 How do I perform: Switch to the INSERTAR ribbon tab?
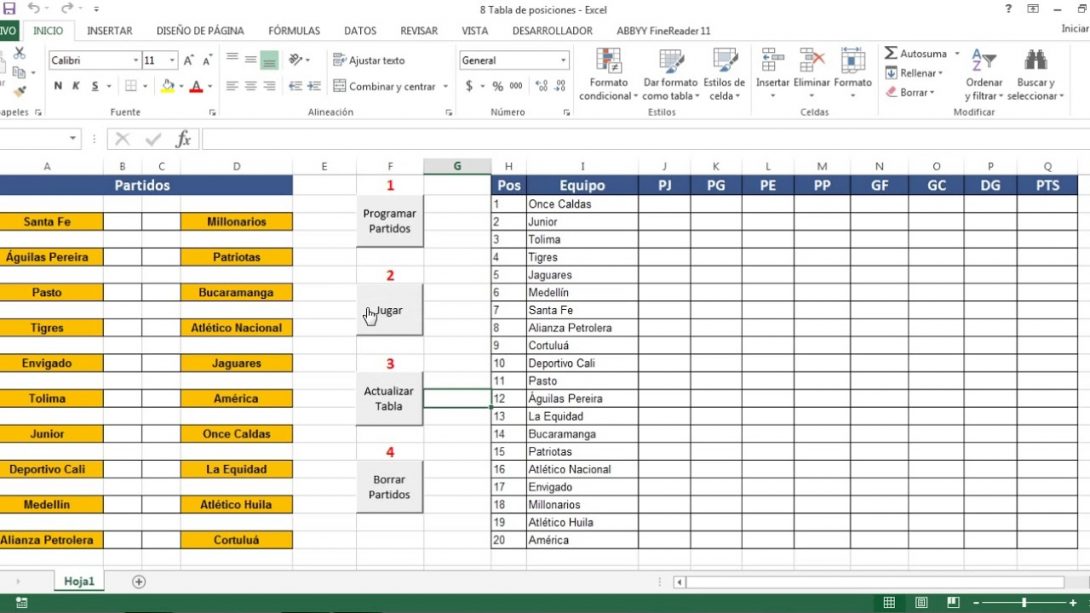[x=110, y=30]
